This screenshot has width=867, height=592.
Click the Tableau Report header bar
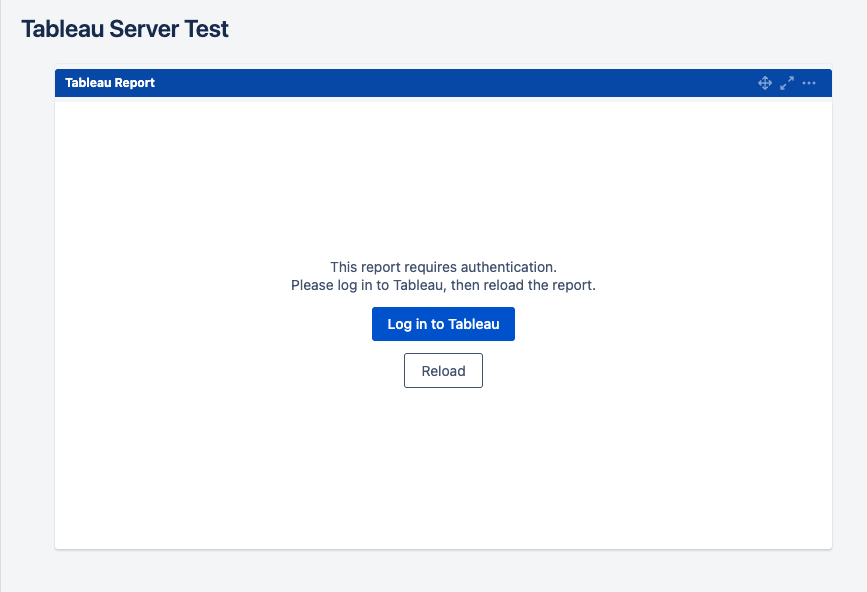point(400,83)
